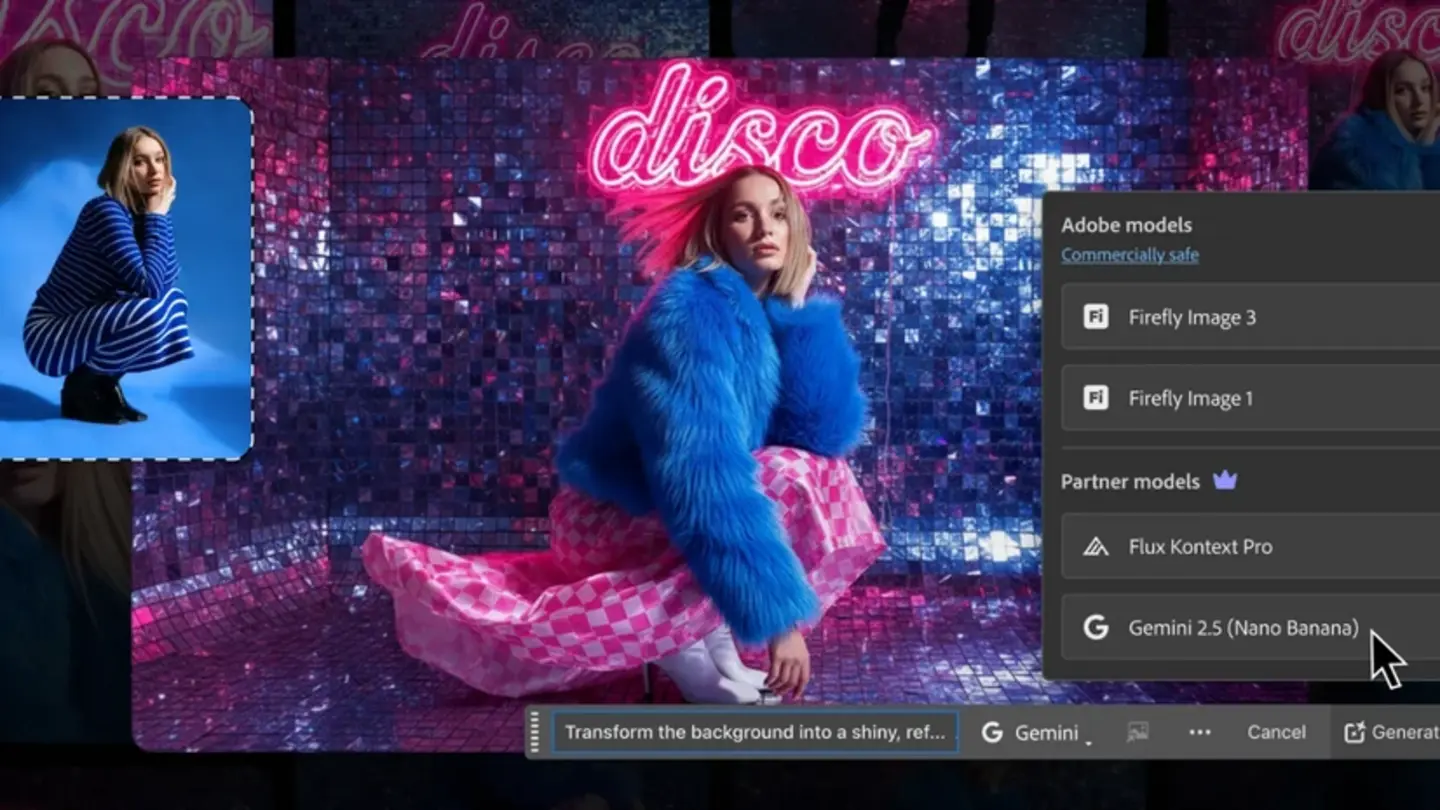
Task: Click the Cancel button
Action: pyautogui.click(x=1277, y=732)
